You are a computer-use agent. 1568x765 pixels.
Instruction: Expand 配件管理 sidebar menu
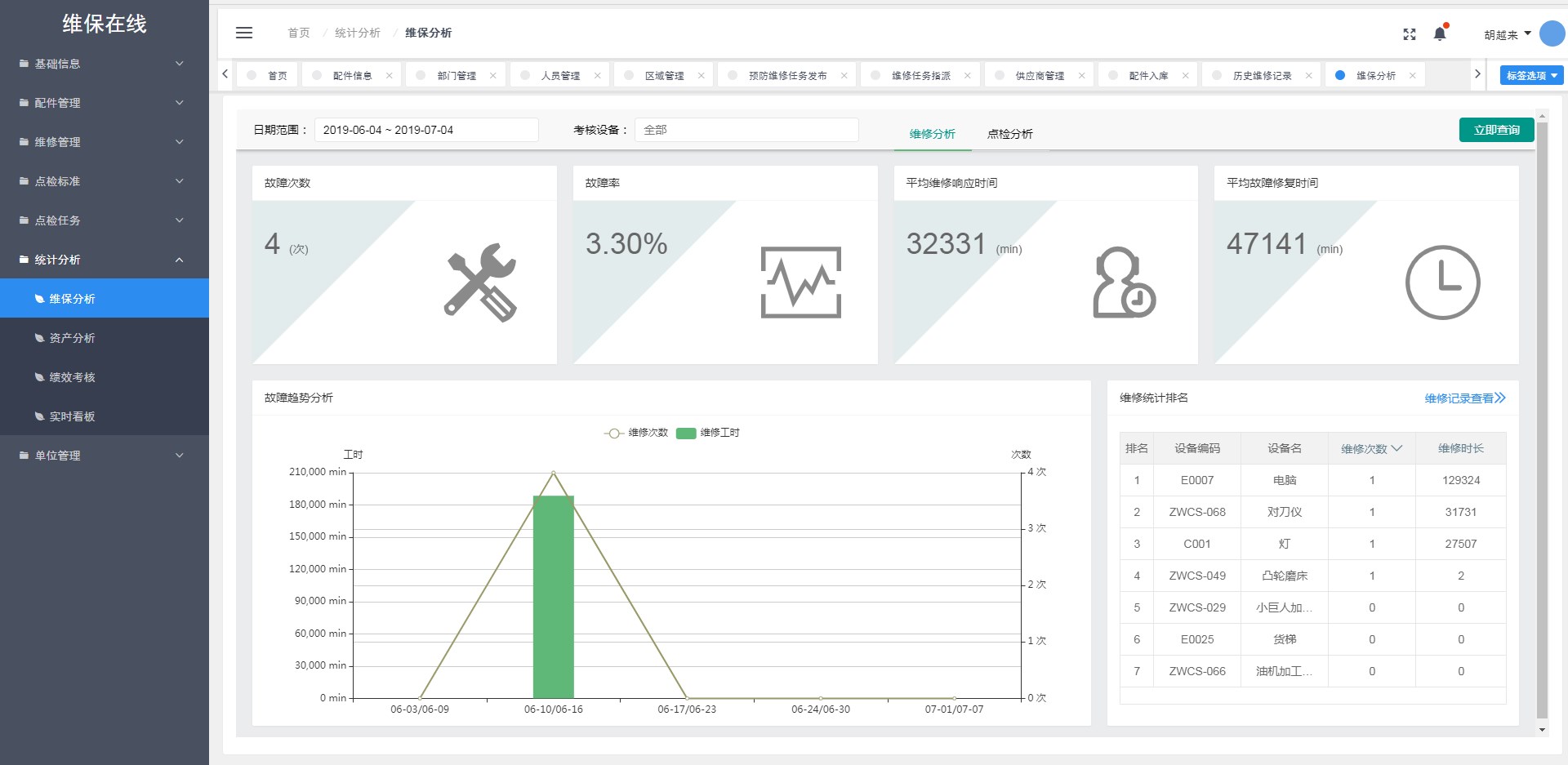(105, 103)
